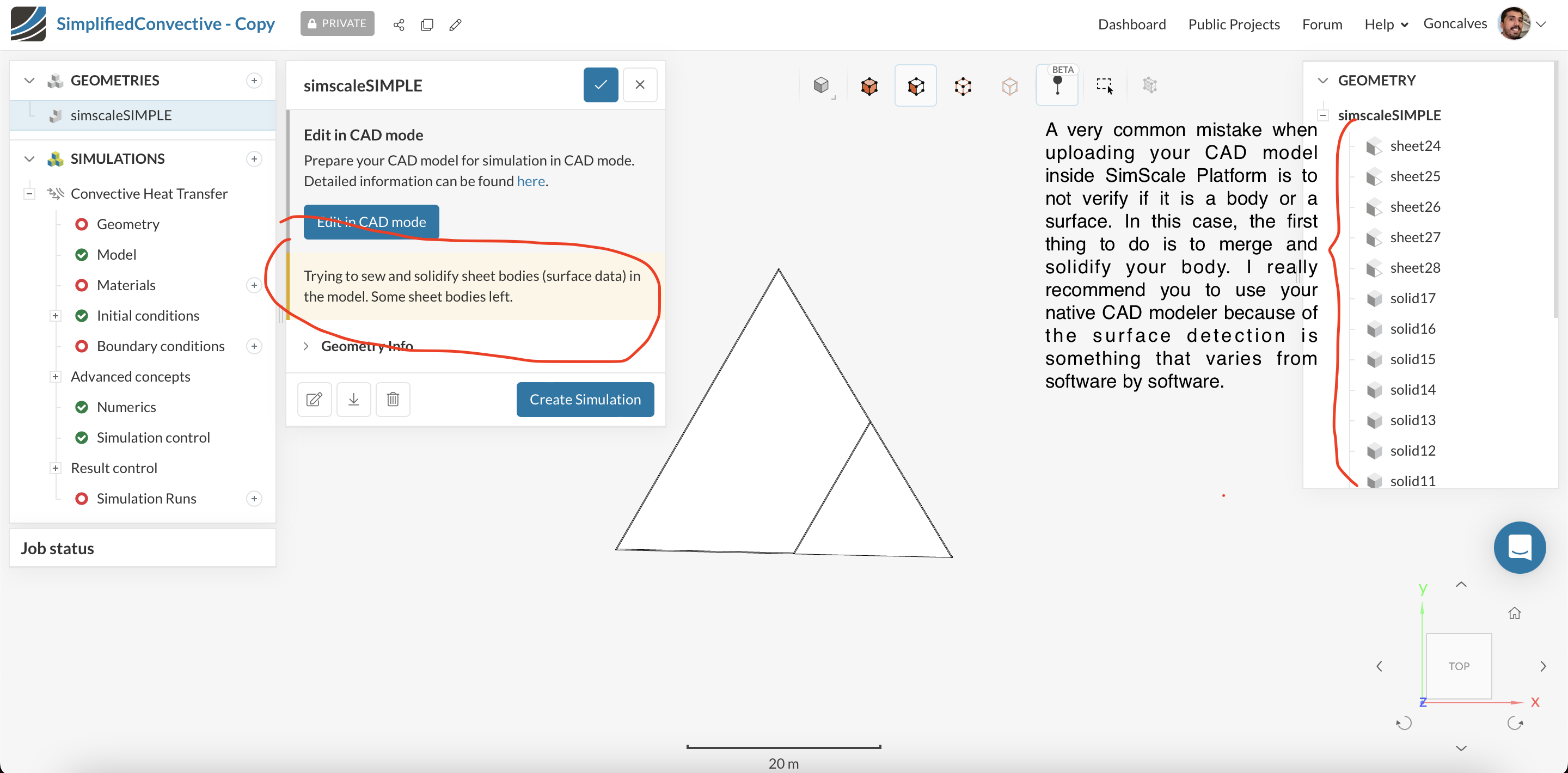Click the Create Simulation button
This screenshot has height=773, width=1568.
(x=584, y=399)
